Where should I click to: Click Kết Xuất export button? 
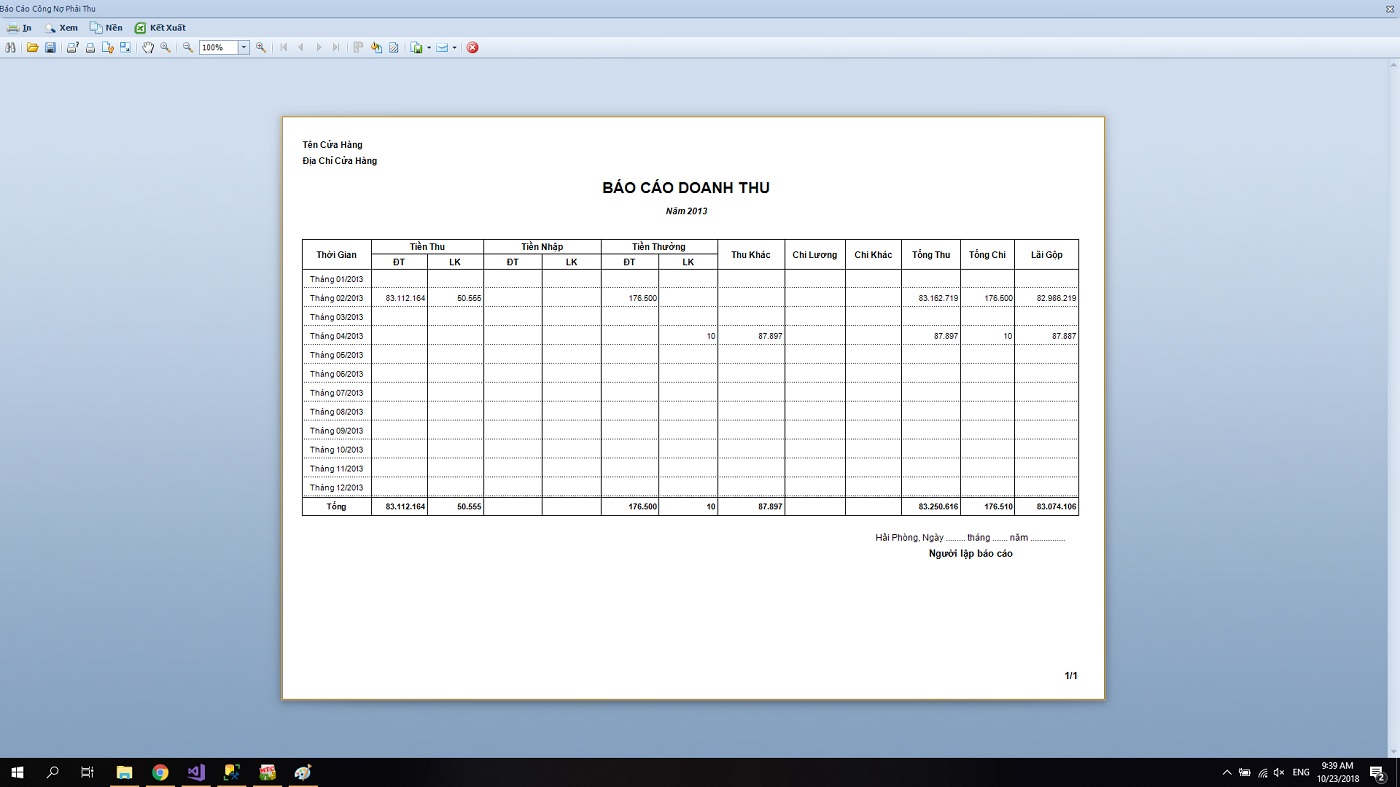coord(160,28)
